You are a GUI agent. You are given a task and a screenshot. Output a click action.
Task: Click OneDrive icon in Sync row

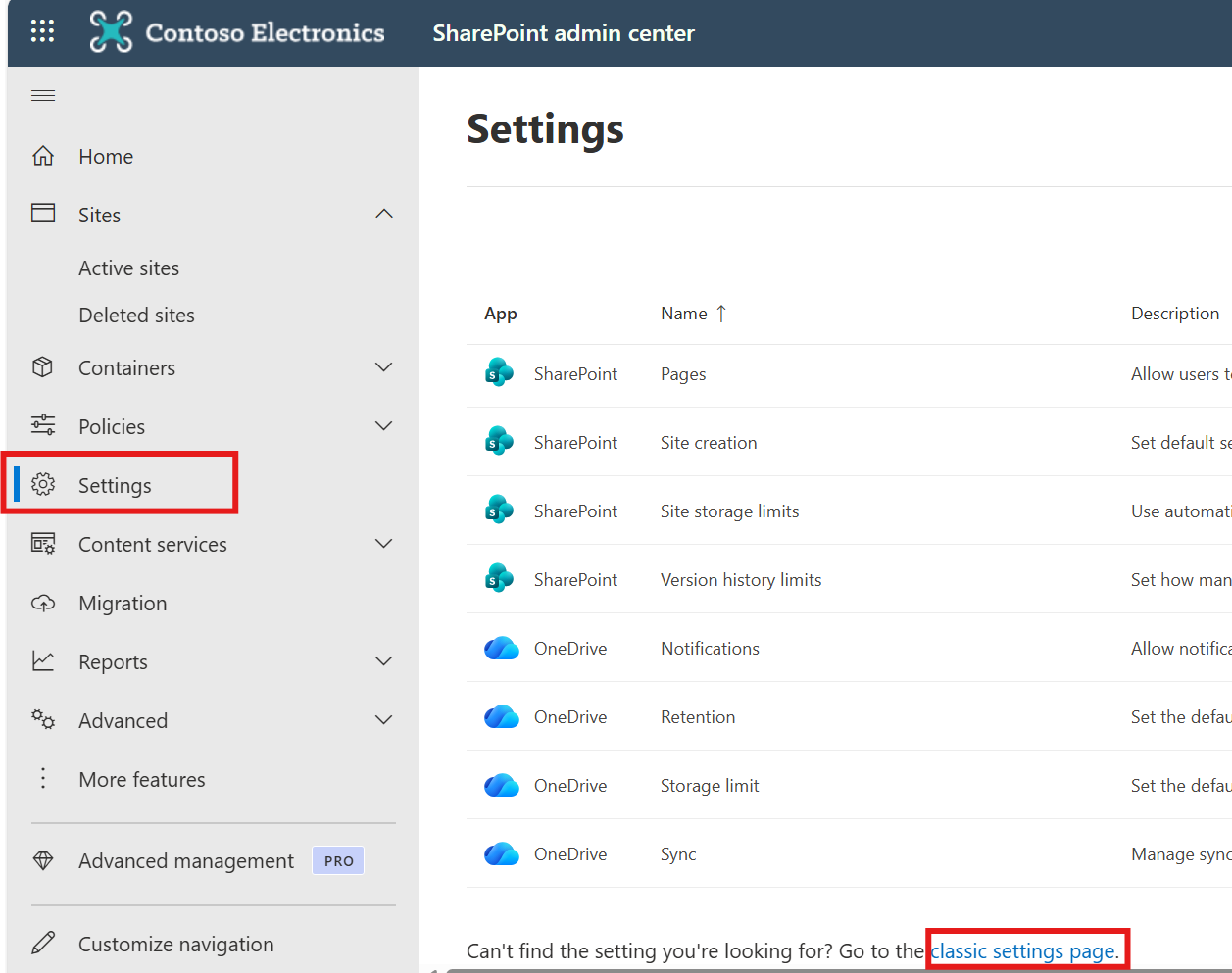(x=502, y=853)
